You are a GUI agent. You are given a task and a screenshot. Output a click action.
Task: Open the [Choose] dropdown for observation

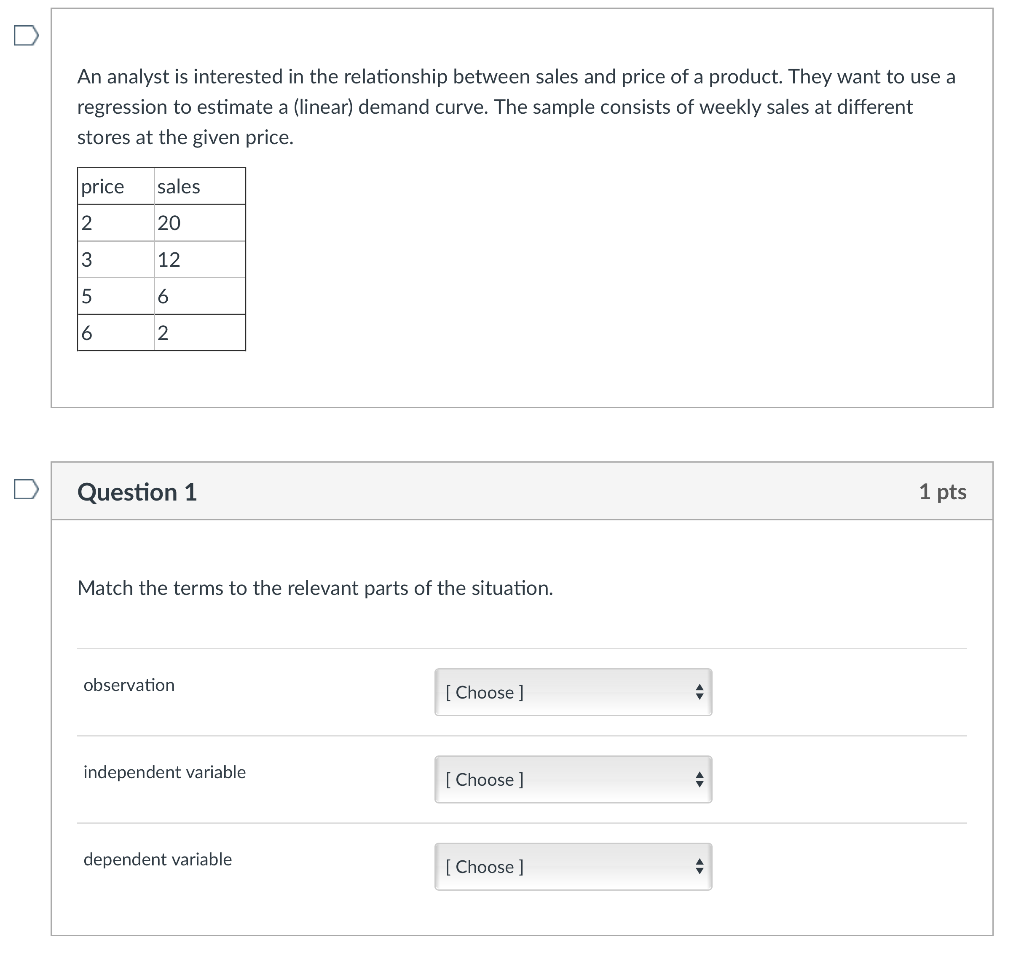[x=560, y=692]
